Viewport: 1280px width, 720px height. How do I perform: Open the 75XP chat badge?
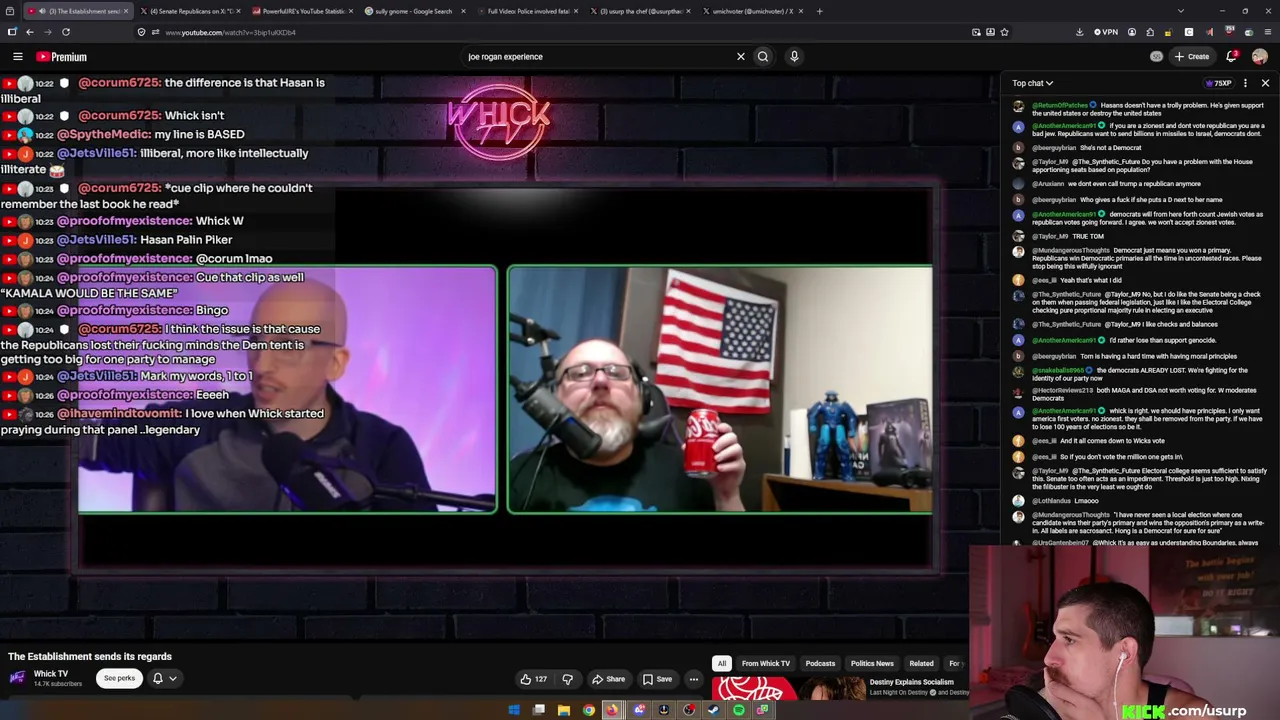(x=1218, y=83)
